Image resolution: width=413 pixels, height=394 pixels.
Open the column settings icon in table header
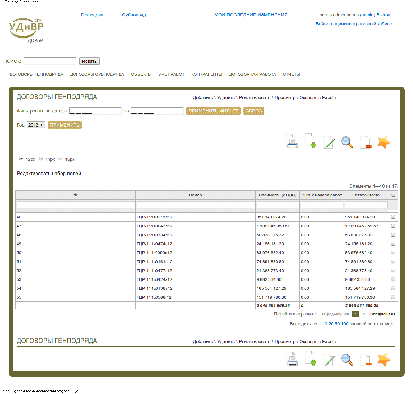[393, 195]
